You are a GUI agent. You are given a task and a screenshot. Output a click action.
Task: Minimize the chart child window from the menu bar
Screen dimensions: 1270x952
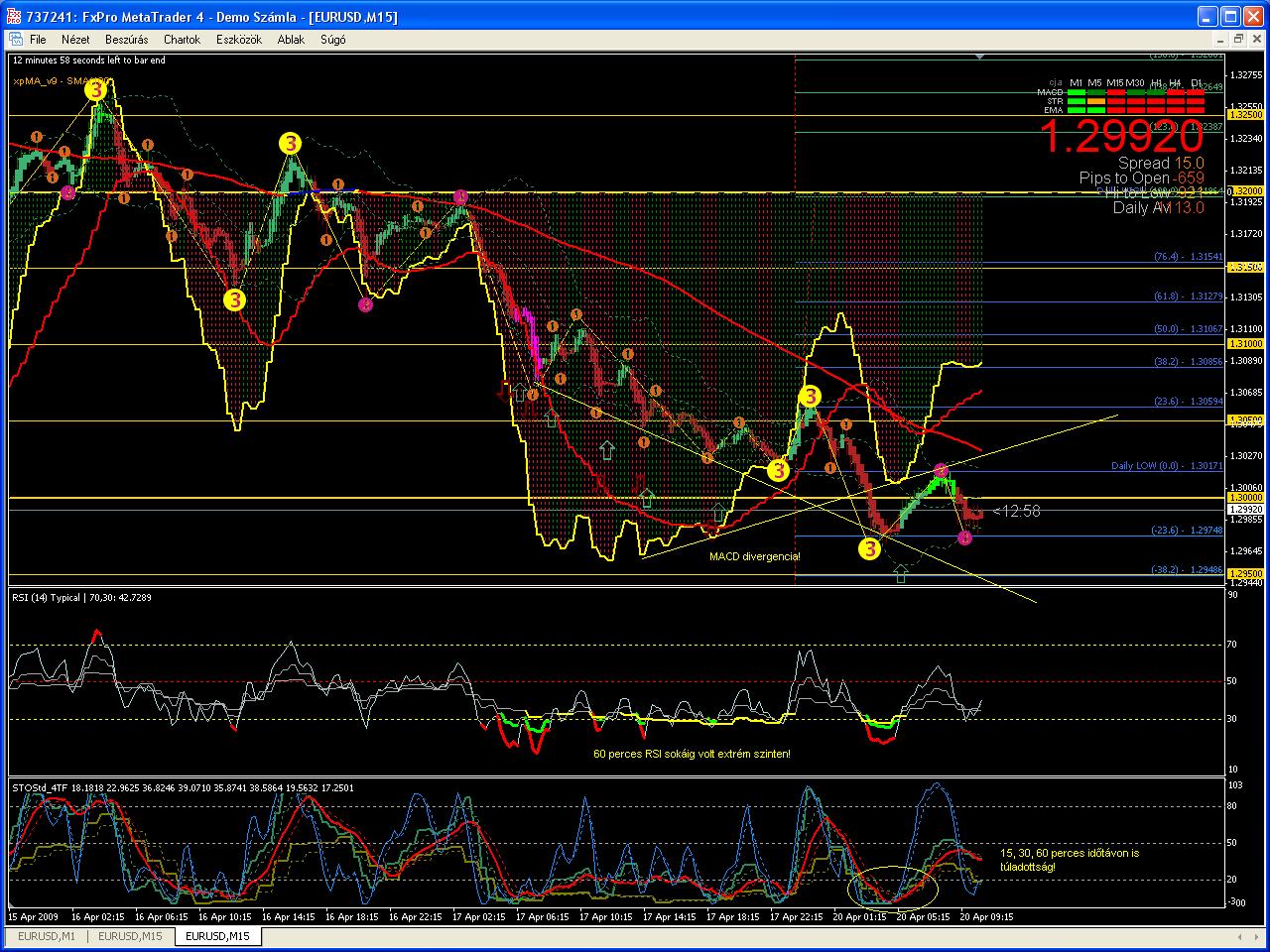pos(1221,40)
